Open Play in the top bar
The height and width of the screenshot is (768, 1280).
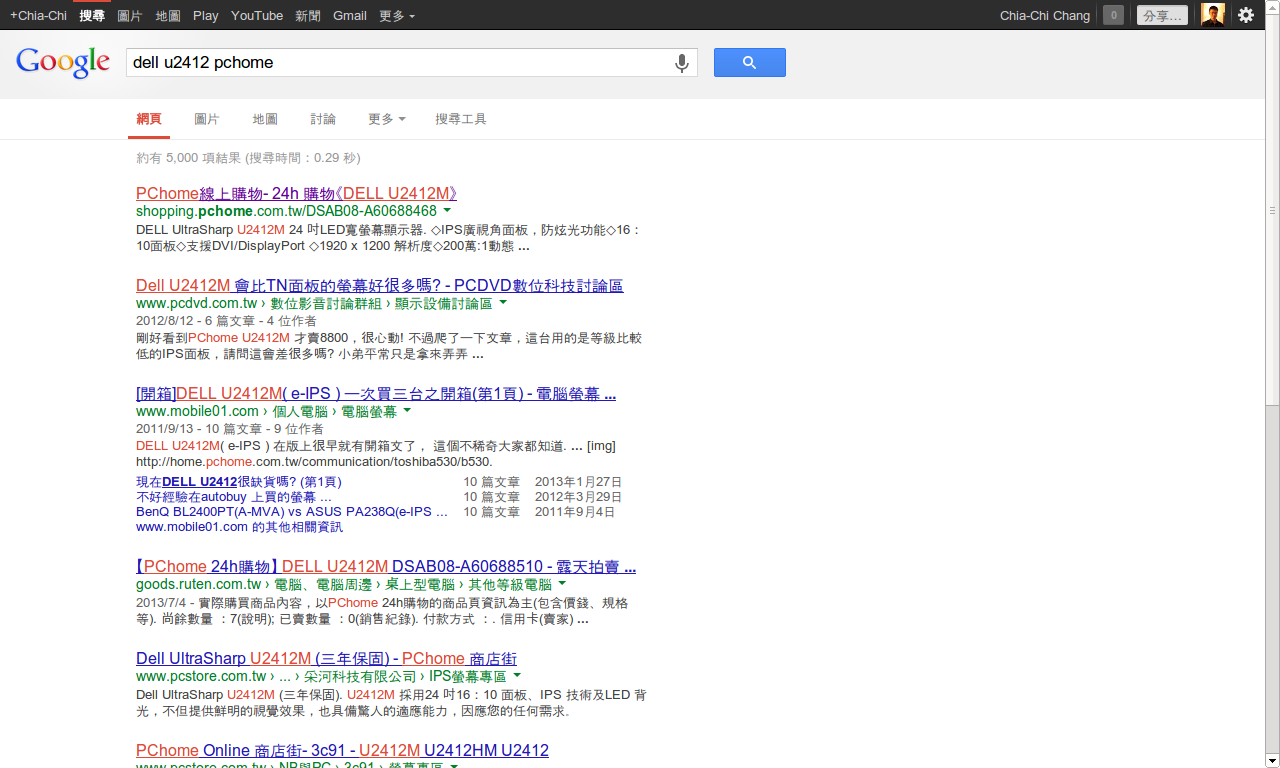206,15
